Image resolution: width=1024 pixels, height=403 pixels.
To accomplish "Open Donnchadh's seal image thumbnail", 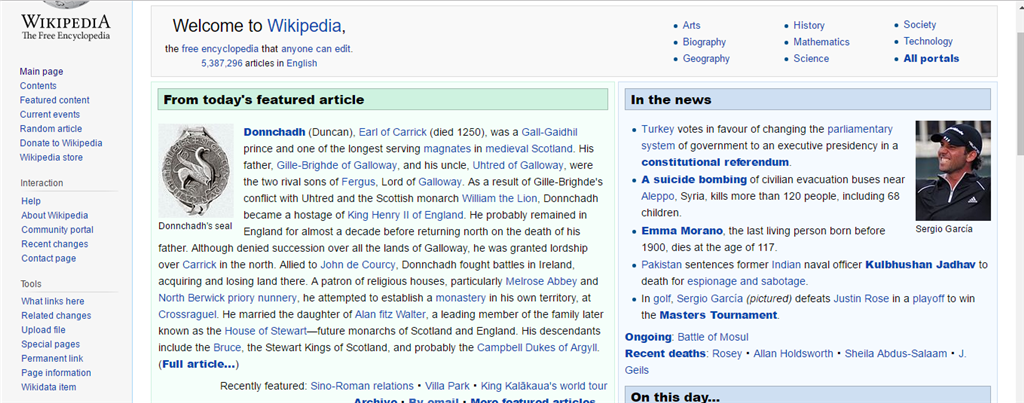I will click(x=196, y=170).
